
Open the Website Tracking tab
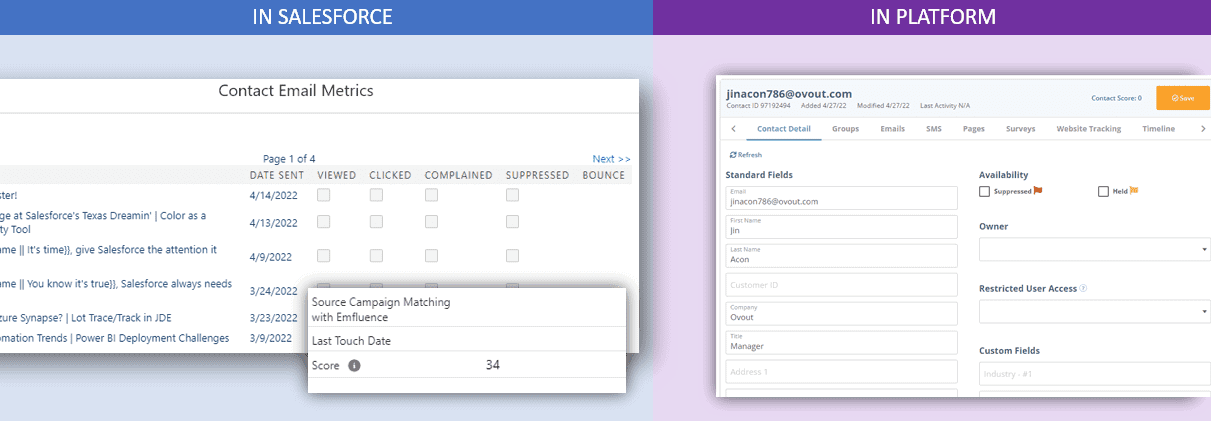[1089, 129]
